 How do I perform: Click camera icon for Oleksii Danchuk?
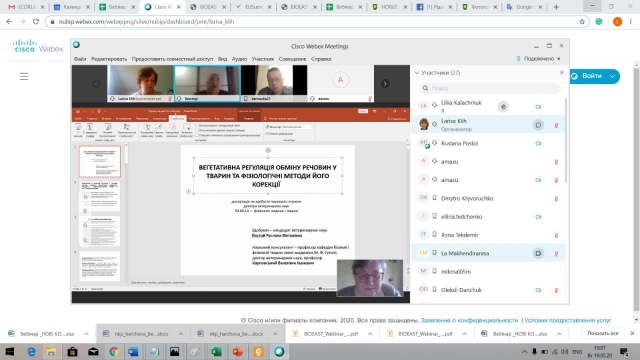(x=538, y=290)
